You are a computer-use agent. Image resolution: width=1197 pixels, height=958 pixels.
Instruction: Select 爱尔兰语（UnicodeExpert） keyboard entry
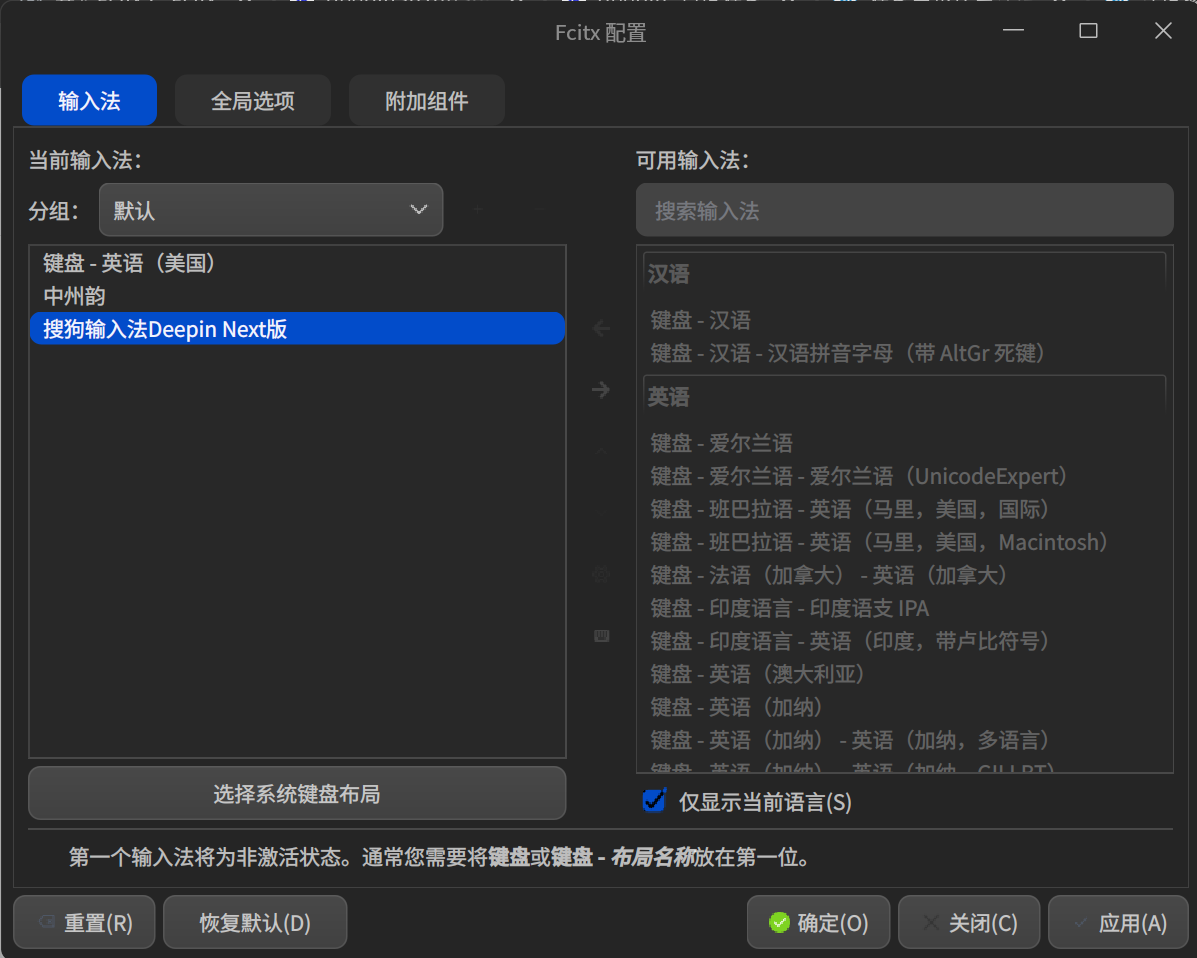pos(905,476)
